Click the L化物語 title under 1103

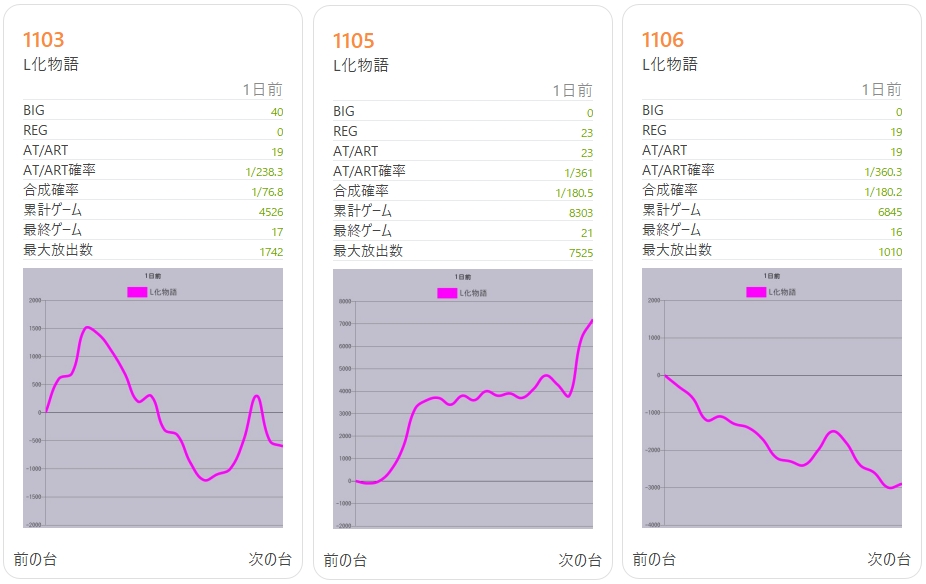[51, 65]
